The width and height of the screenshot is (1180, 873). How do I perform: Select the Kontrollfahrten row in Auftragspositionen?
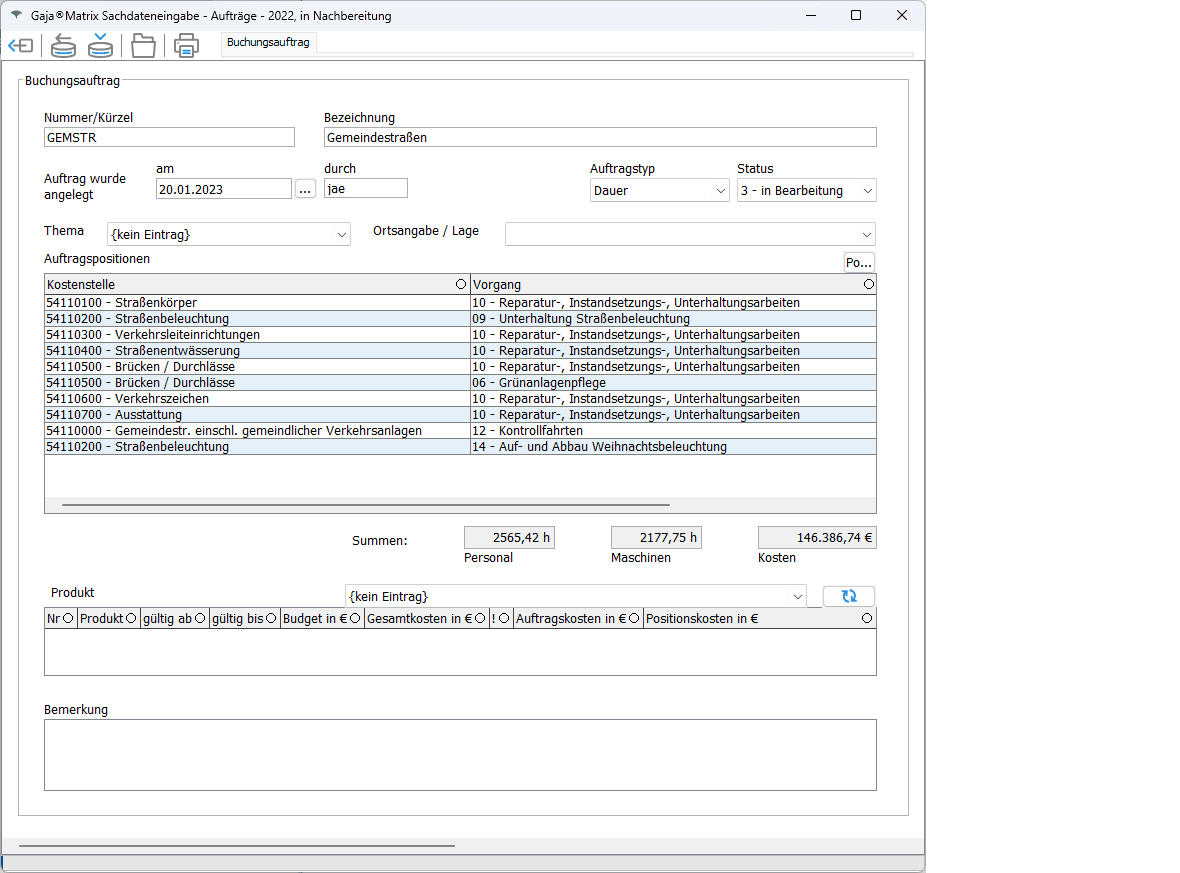(460, 431)
